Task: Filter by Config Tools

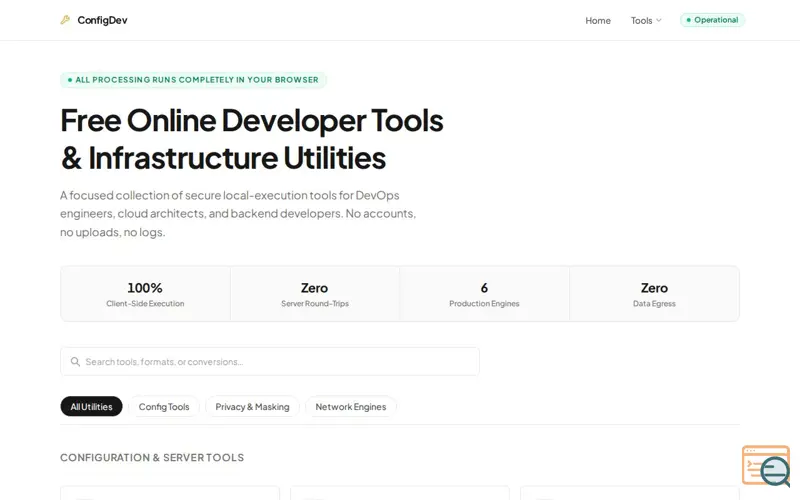Action: [164, 407]
